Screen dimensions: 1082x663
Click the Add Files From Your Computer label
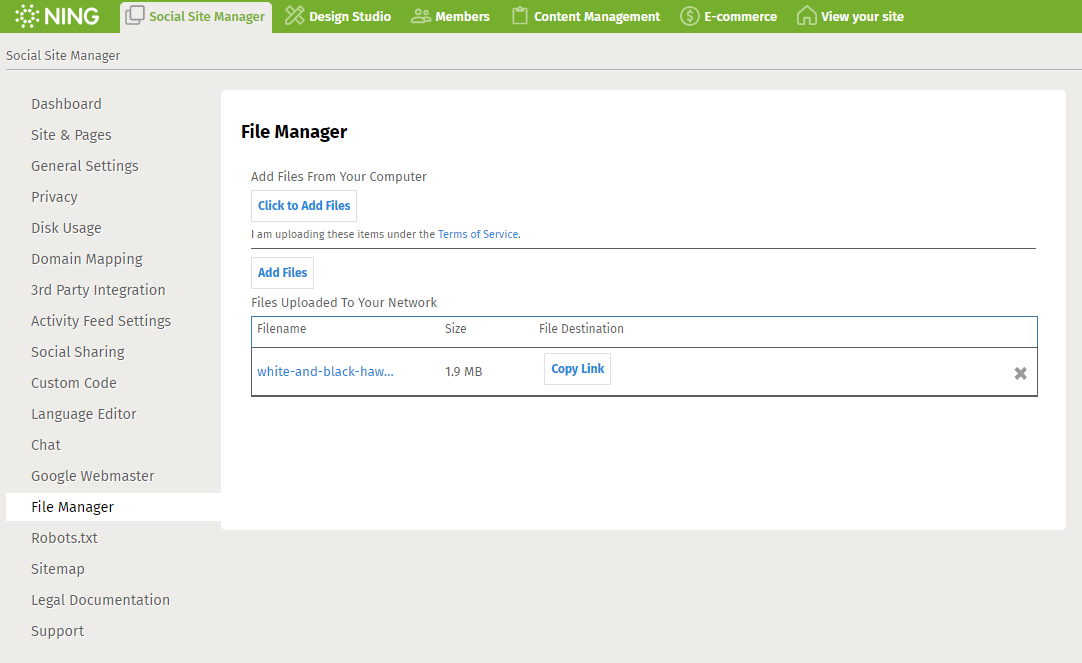pyautogui.click(x=339, y=177)
